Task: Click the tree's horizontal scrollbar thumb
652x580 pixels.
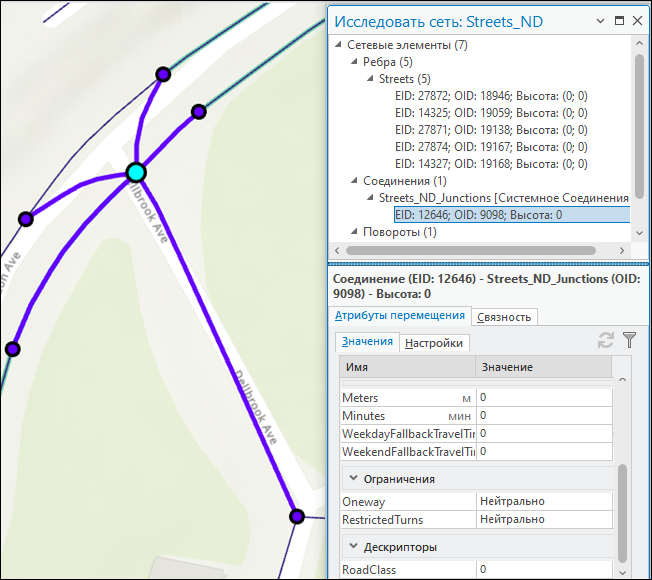Action: (x=471, y=250)
